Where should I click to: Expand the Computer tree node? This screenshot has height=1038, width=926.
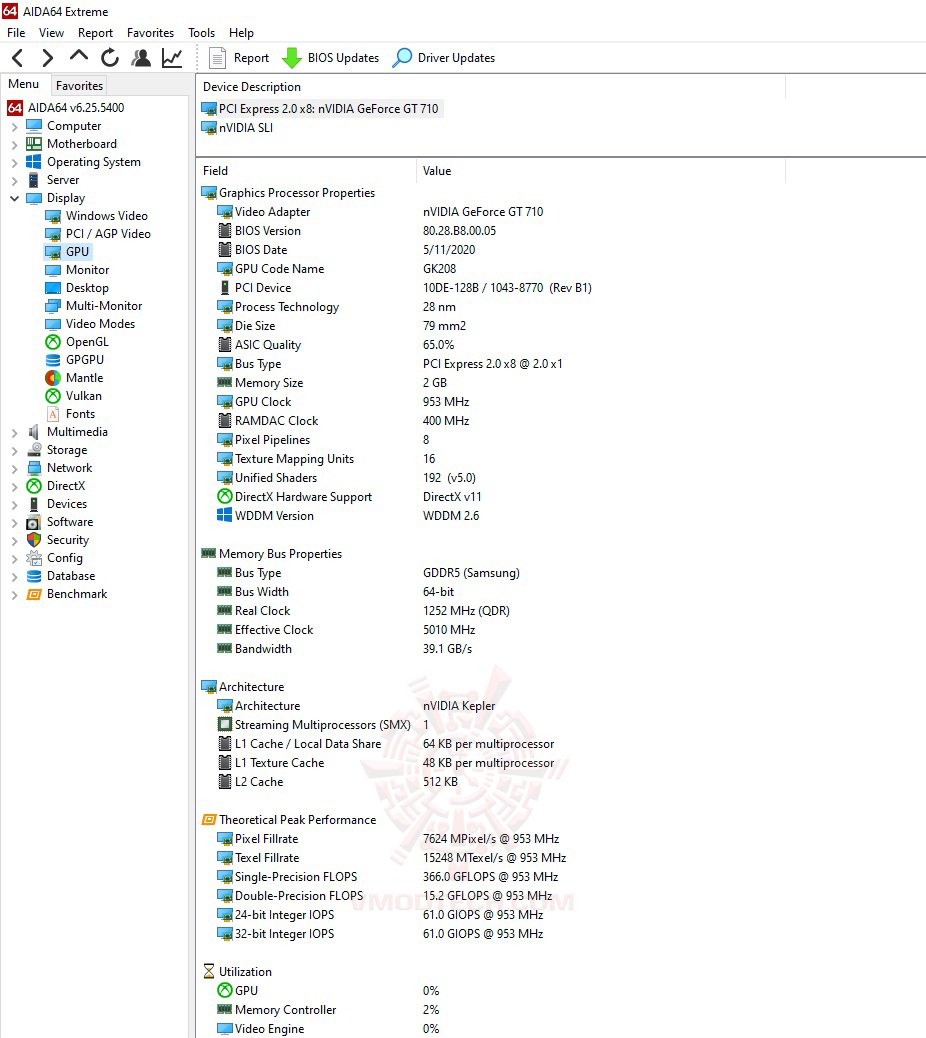[x=13, y=125]
